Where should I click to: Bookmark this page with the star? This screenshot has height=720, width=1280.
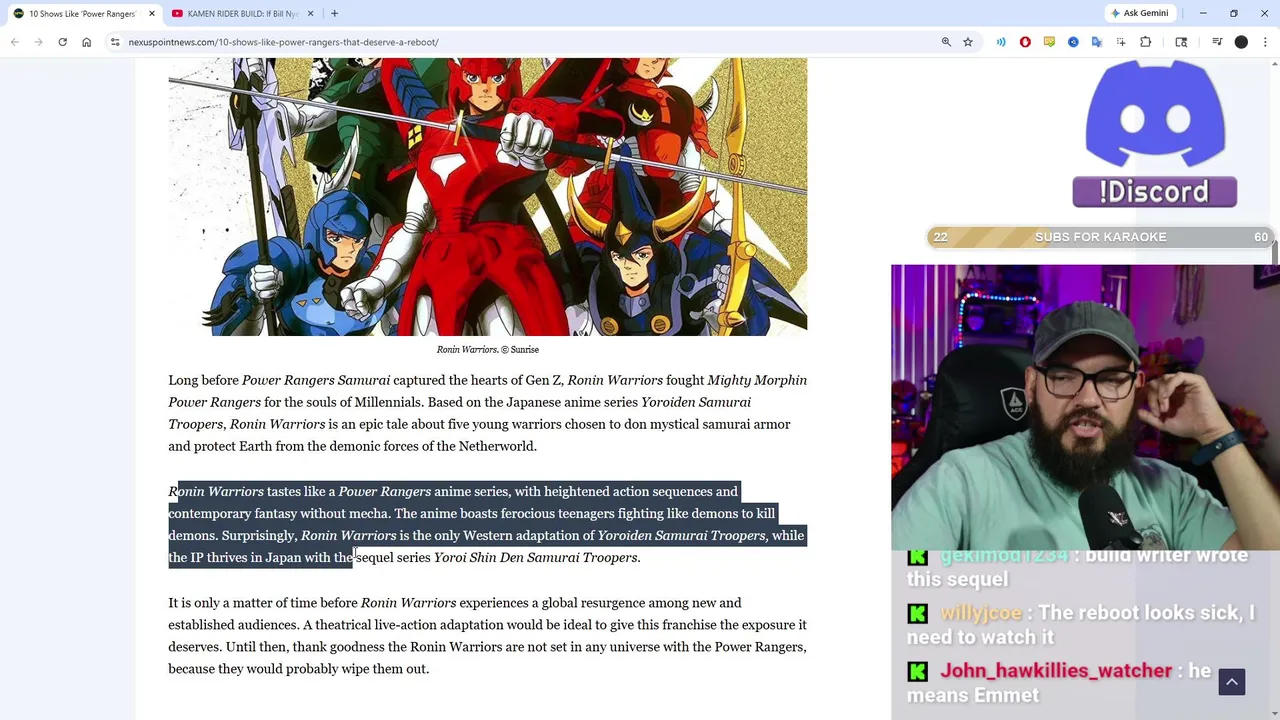click(x=968, y=42)
